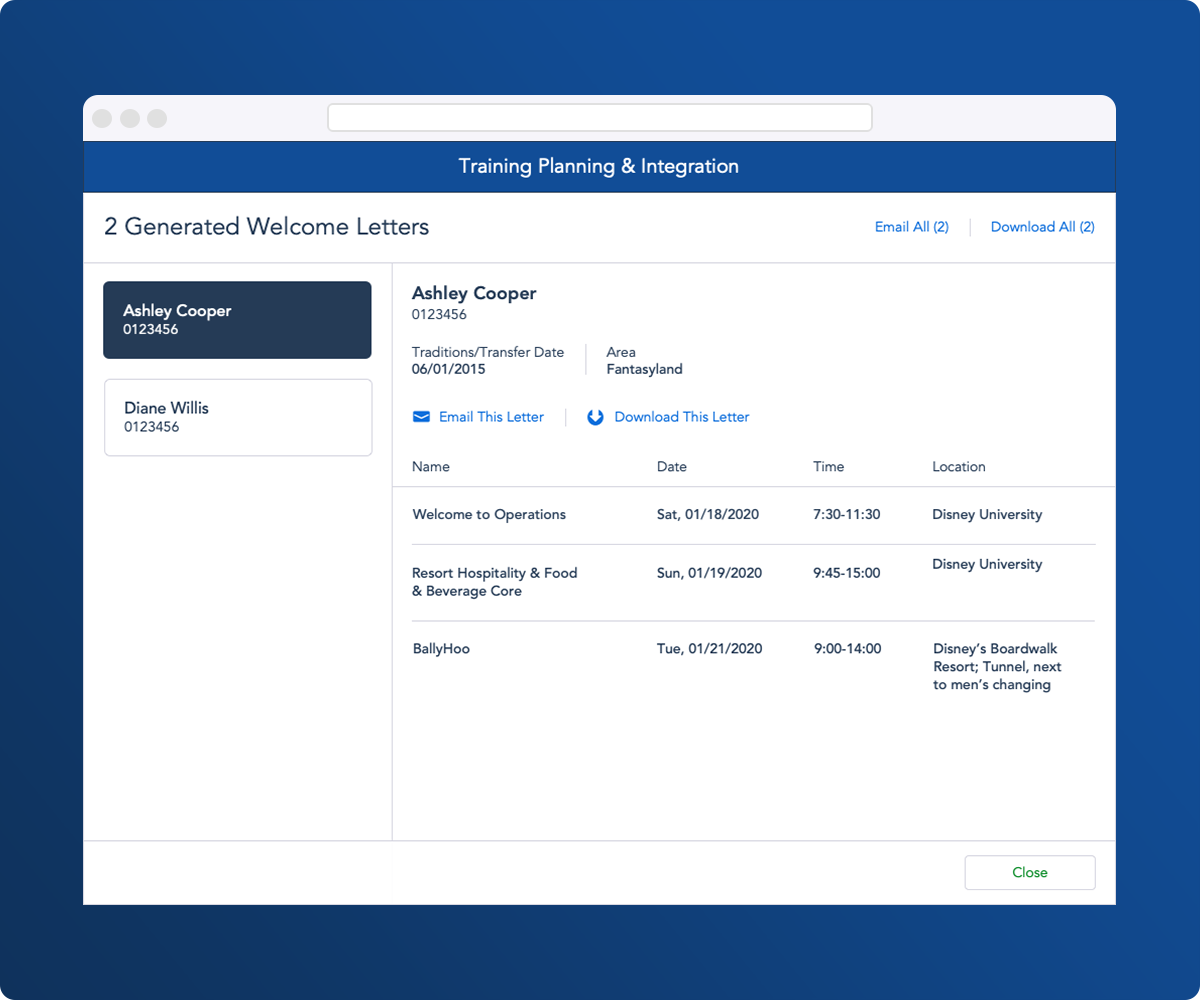Open the Email All (2) link

coord(912,227)
